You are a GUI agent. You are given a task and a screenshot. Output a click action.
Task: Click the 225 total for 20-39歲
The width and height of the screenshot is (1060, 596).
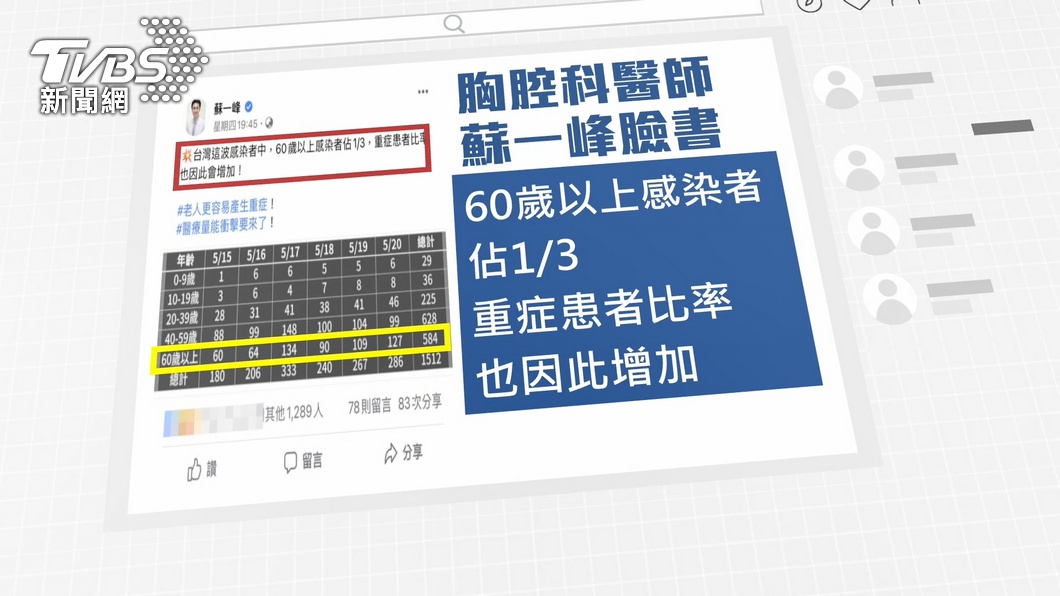[428, 299]
